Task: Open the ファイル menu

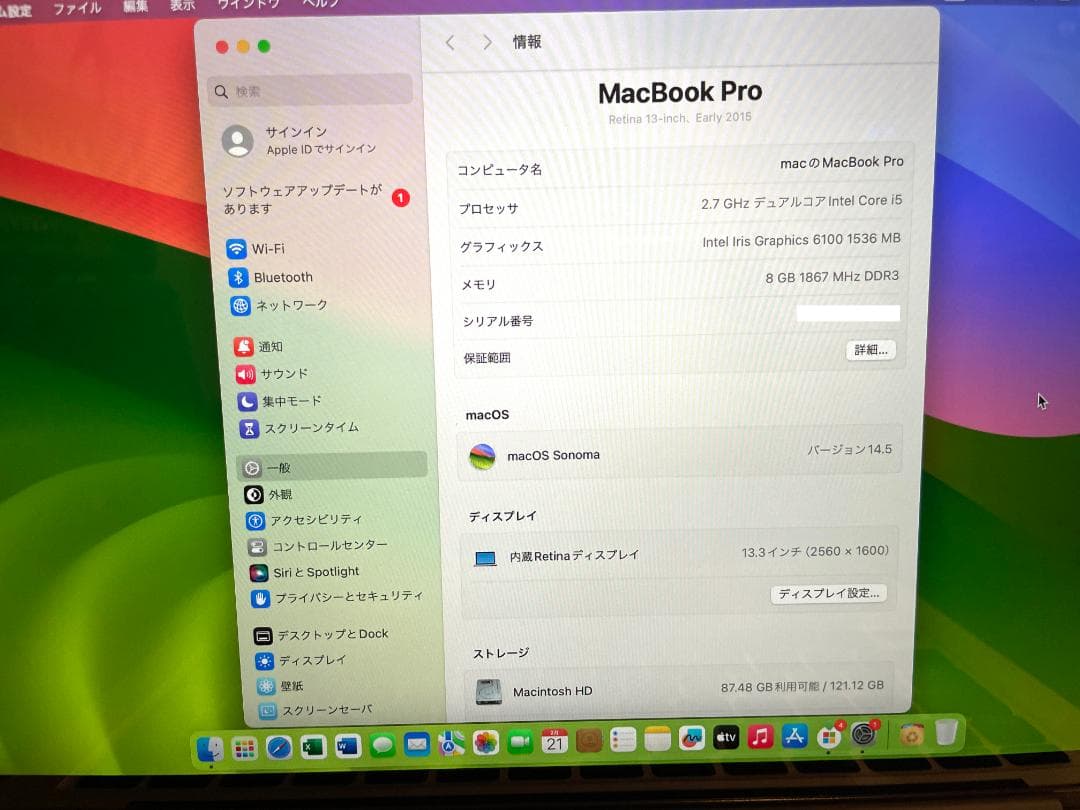Action: click(77, 7)
